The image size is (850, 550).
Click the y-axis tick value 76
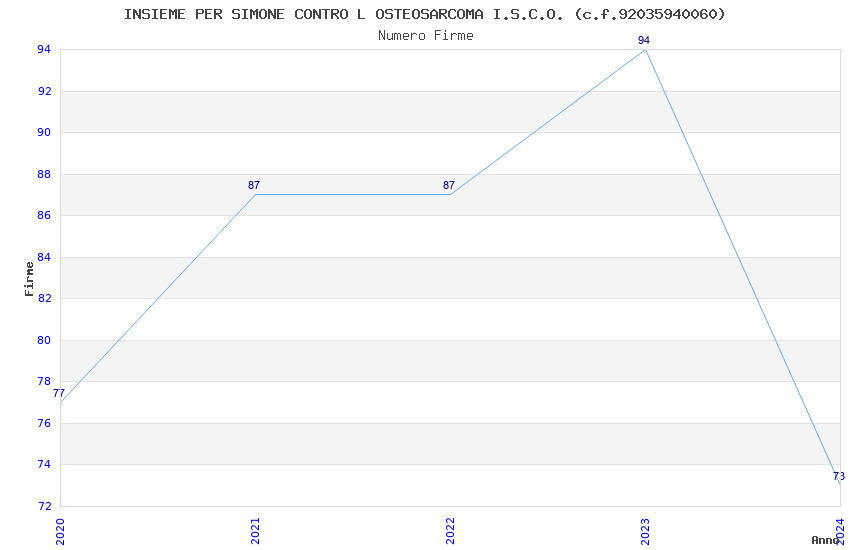coord(44,423)
